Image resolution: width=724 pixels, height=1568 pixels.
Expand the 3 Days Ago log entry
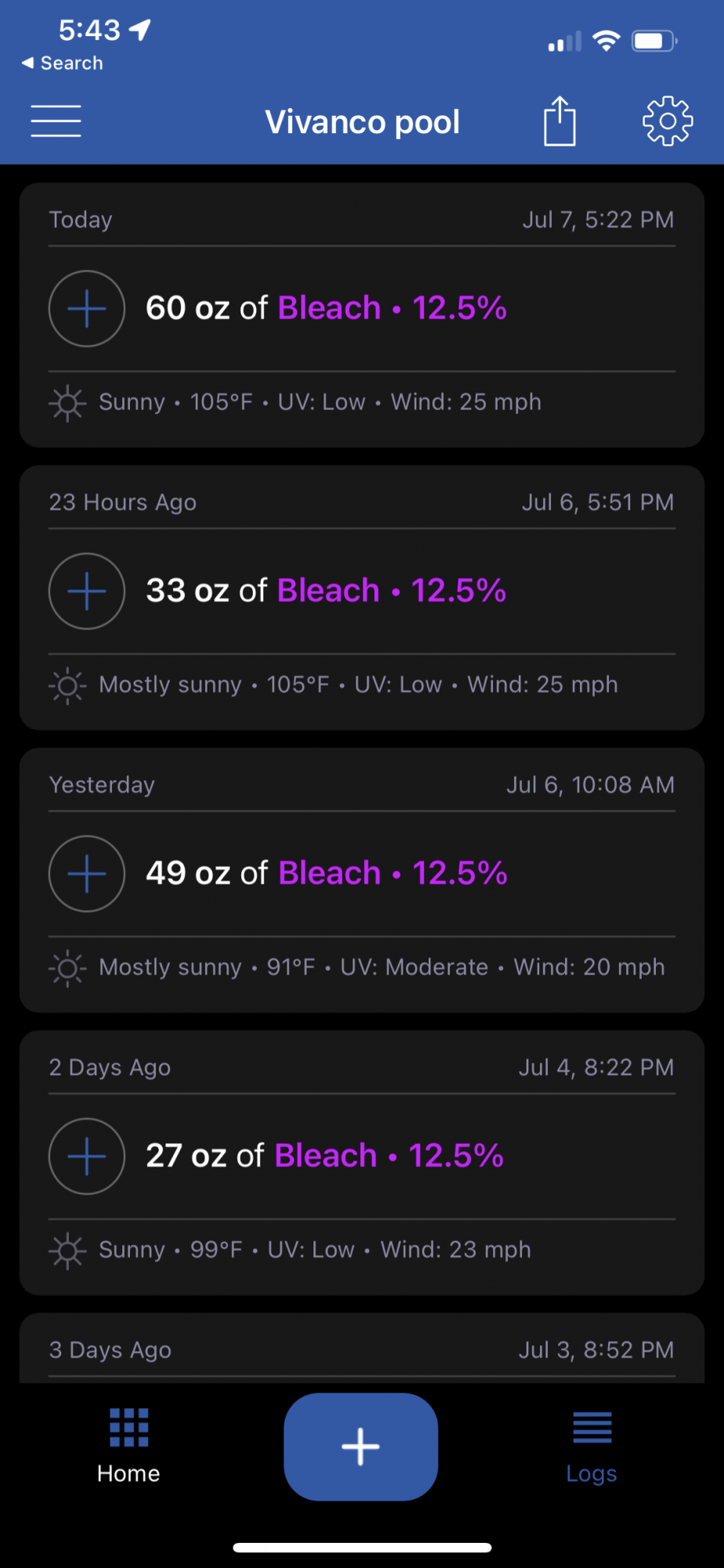pyautogui.click(x=362, y=1349)
